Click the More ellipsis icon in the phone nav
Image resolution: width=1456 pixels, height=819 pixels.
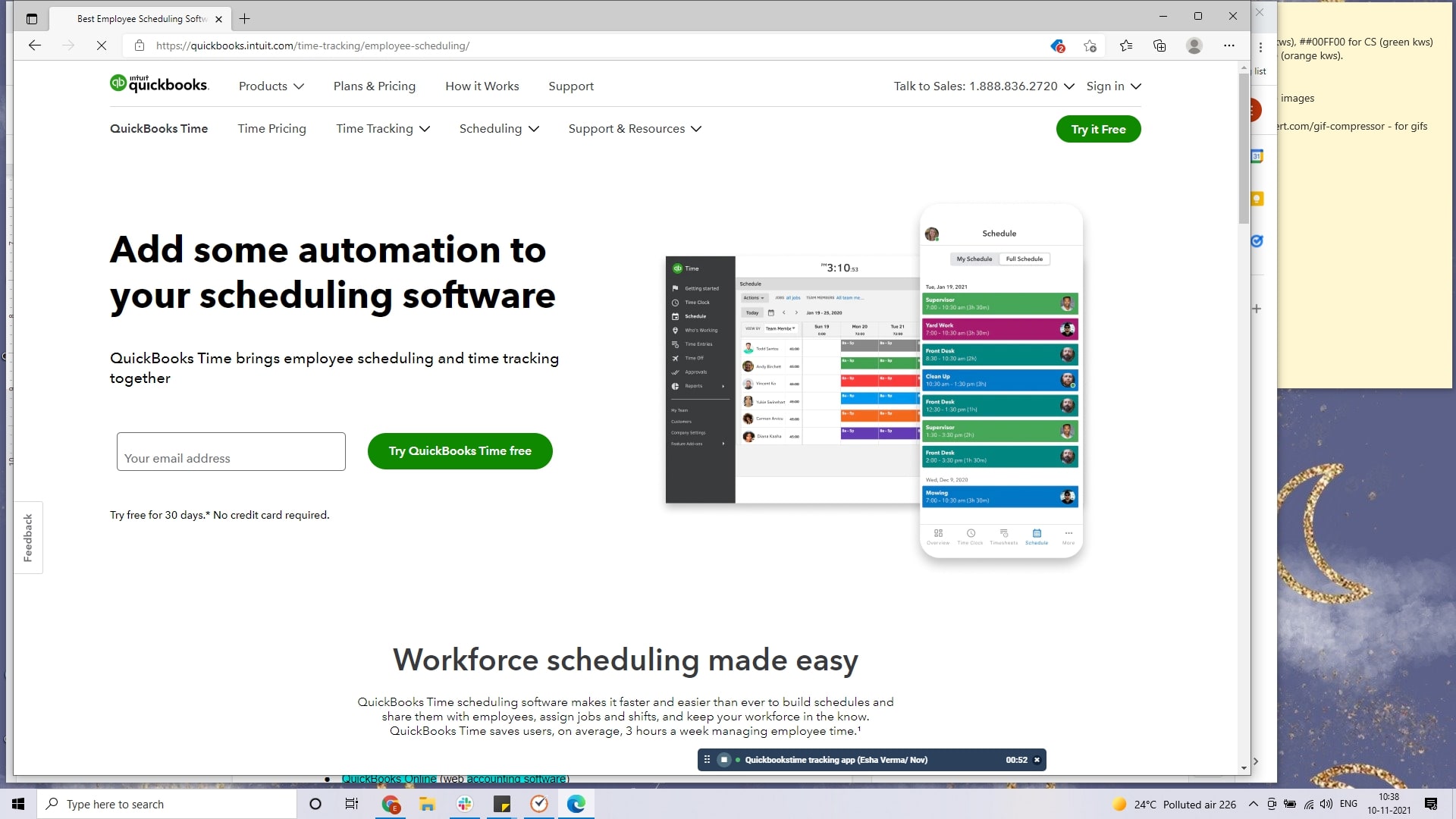[1069, 533]
